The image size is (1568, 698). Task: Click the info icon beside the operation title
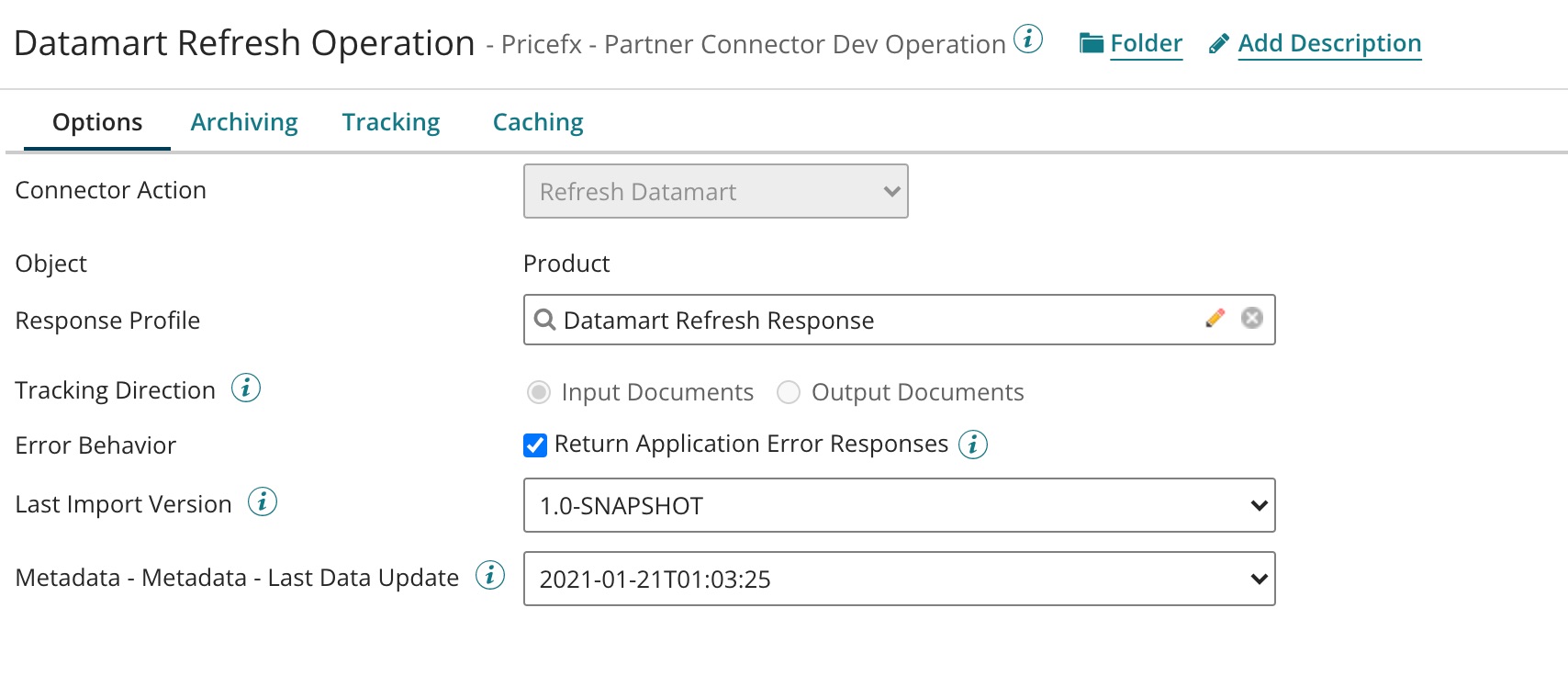coord(1028,39)
